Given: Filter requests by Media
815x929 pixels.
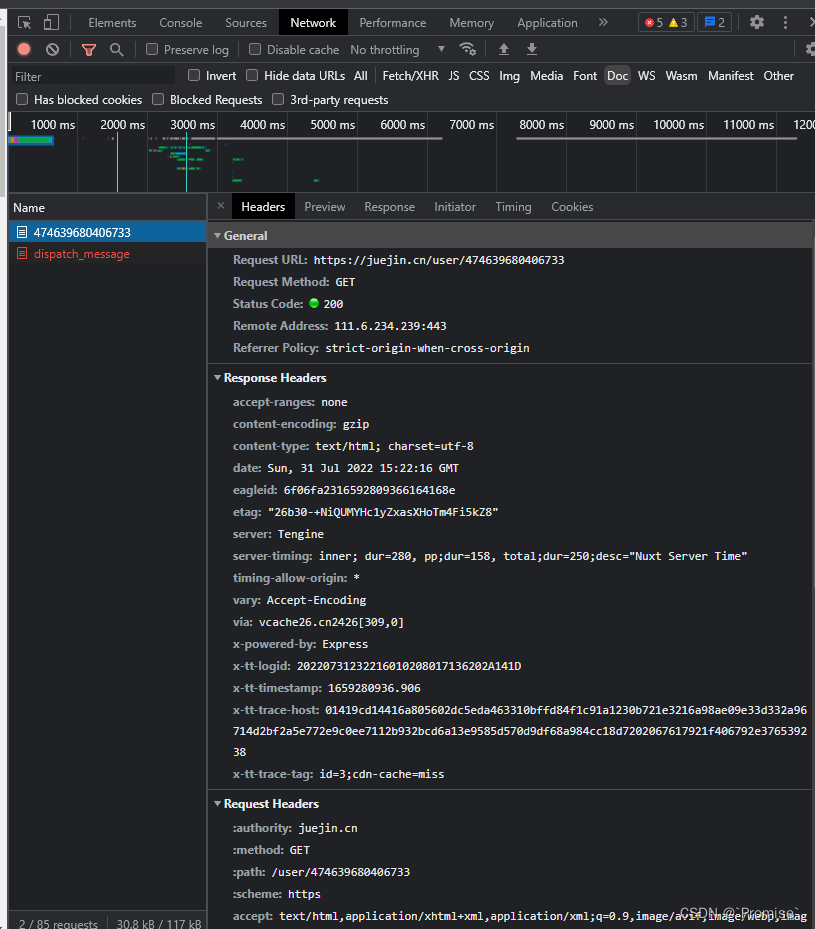Looking at the screenshot, I should 547,76.
